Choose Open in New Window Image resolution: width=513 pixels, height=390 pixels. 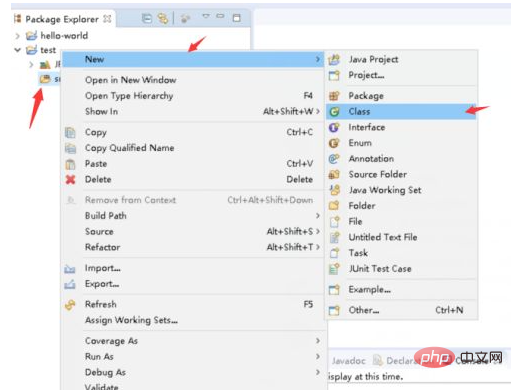[130, 80]
